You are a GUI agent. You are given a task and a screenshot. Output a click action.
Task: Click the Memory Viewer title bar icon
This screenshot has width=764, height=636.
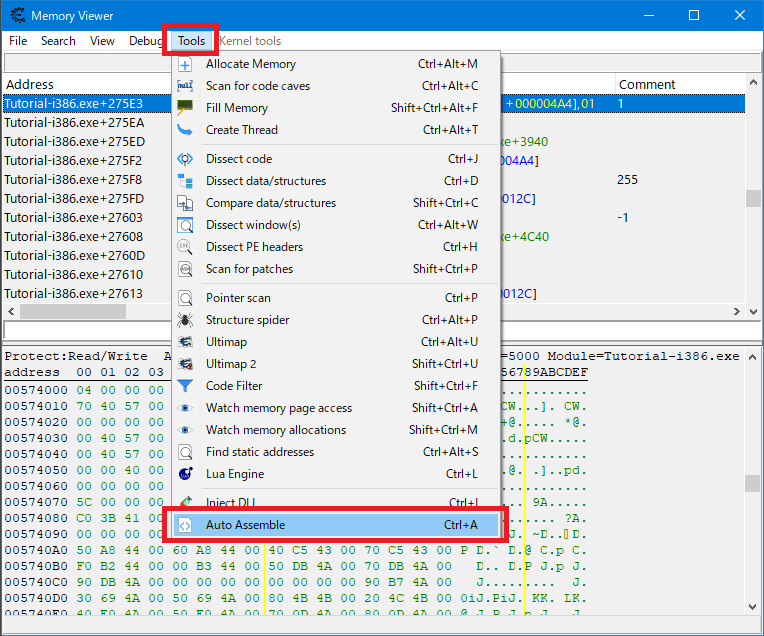point(18,16)
